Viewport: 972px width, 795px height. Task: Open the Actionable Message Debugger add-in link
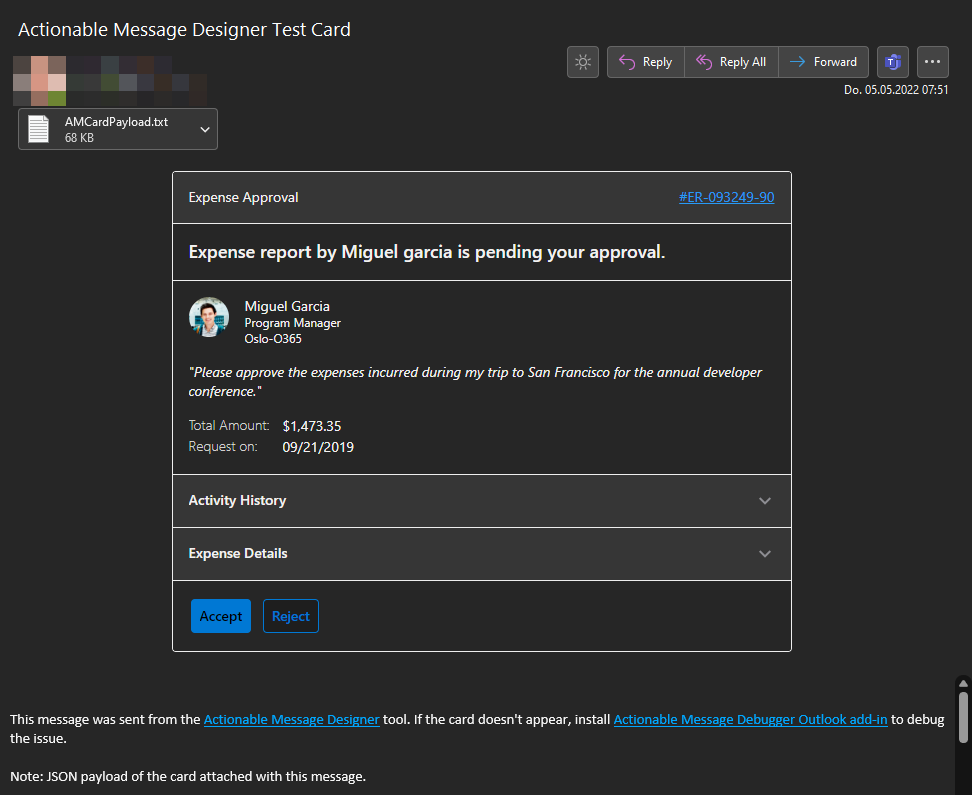(x=750, y=719)
